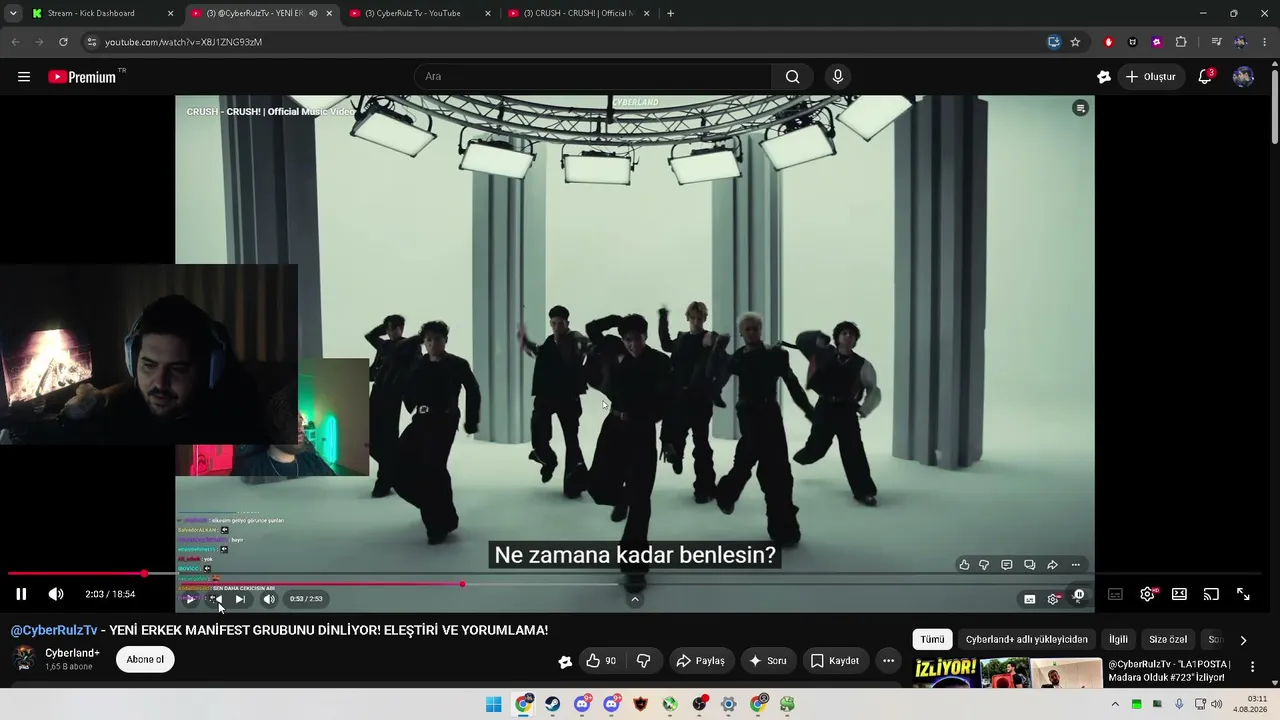
Task: Mute the main video volume
Action: (x=56, y=594)
